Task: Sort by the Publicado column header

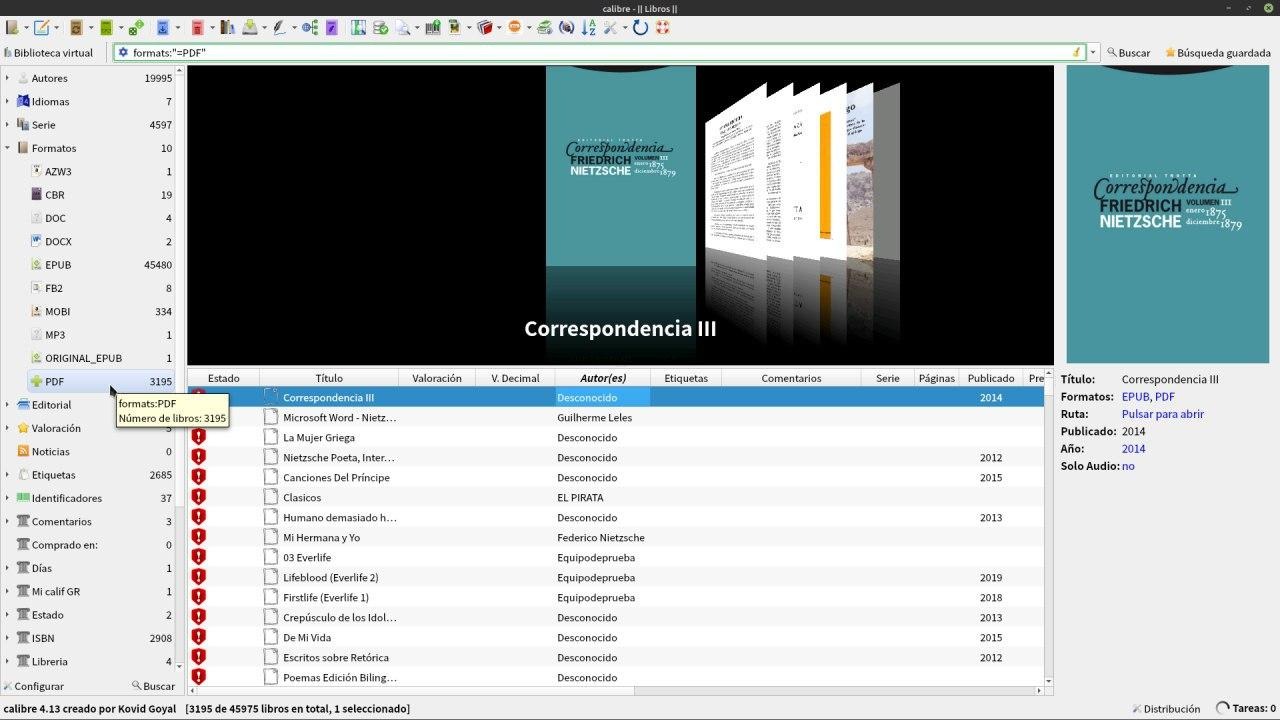Action: click(991, 378)
